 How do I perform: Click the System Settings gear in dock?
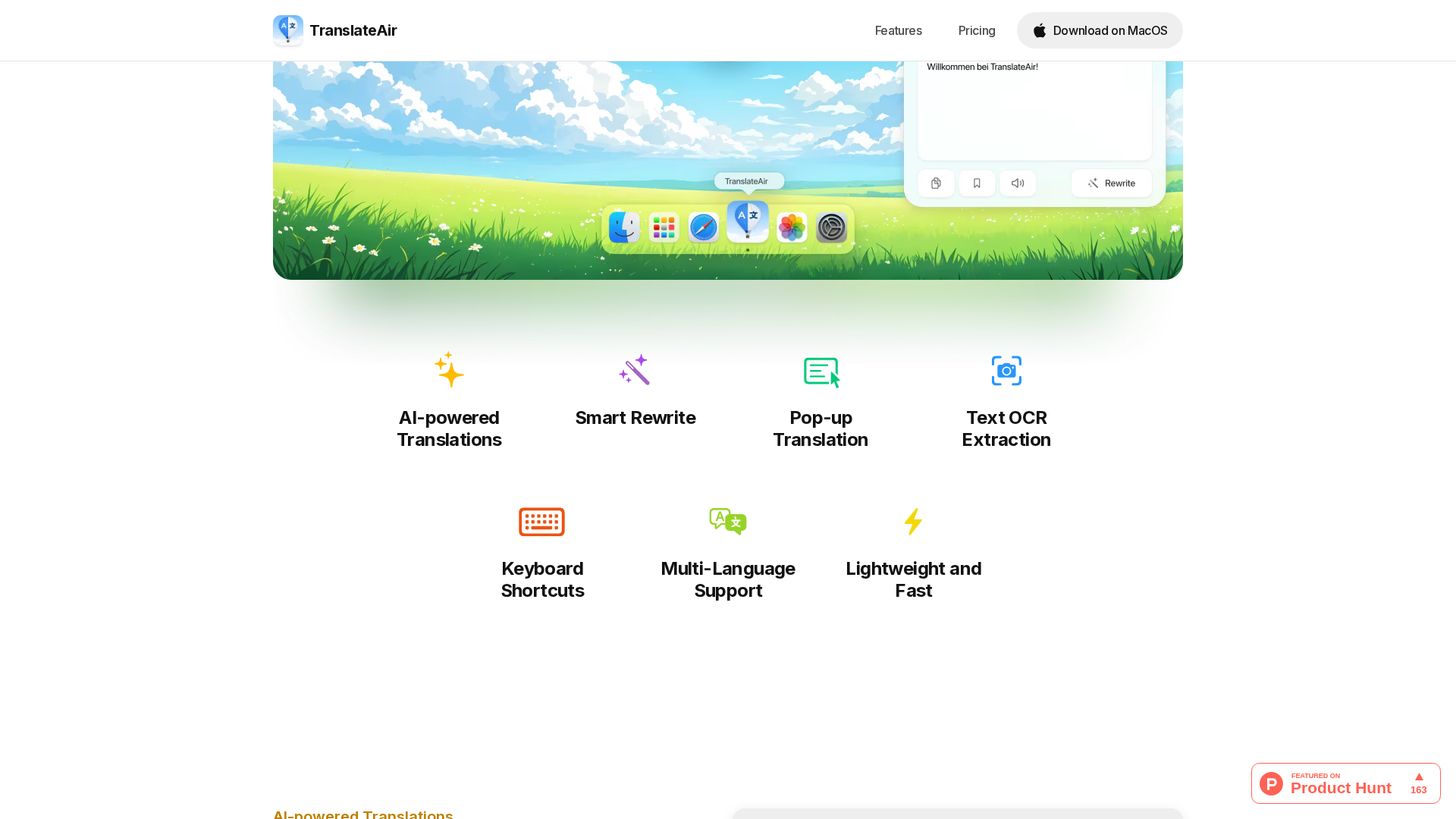(831, 227)
